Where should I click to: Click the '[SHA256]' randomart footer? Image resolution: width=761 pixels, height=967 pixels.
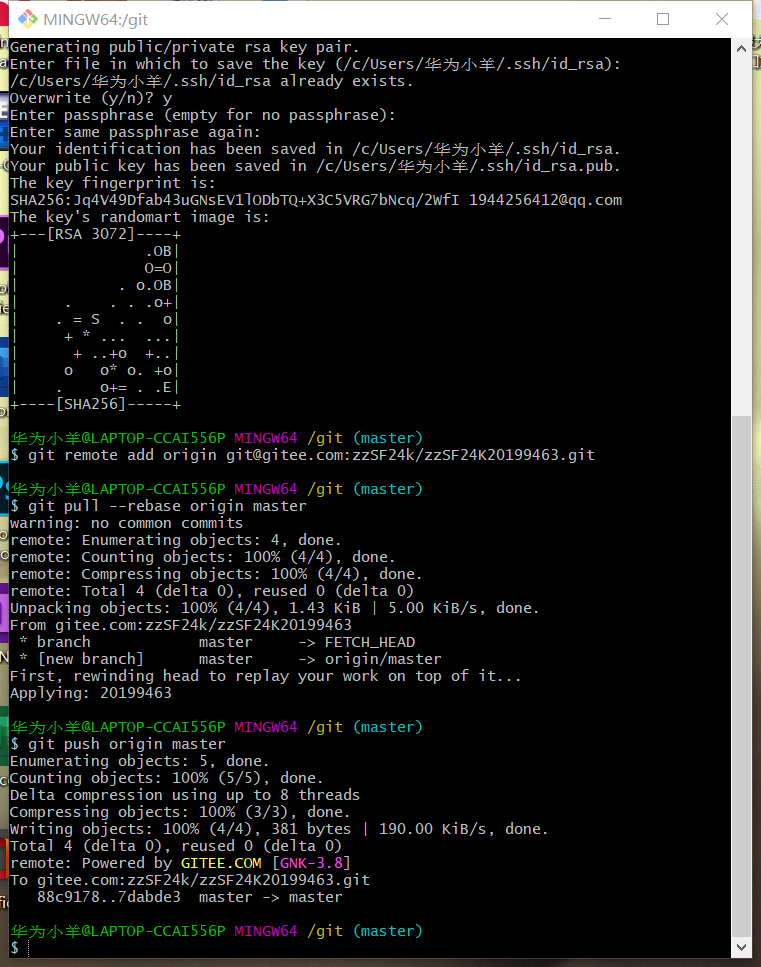[x=91, y=405]
